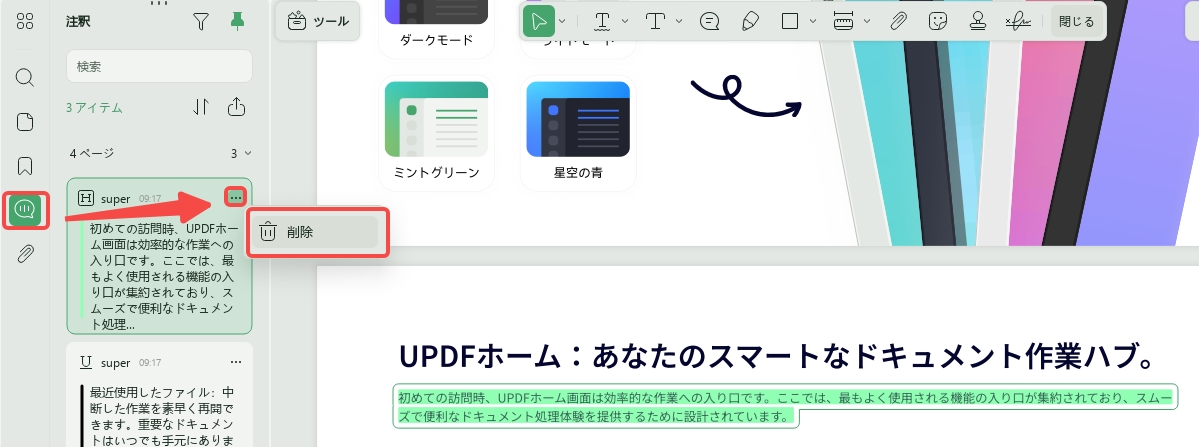Select the ダークモード theme thumbnail
The height and width of the screenshot is (447, 1199).
(x=437, y=28)
